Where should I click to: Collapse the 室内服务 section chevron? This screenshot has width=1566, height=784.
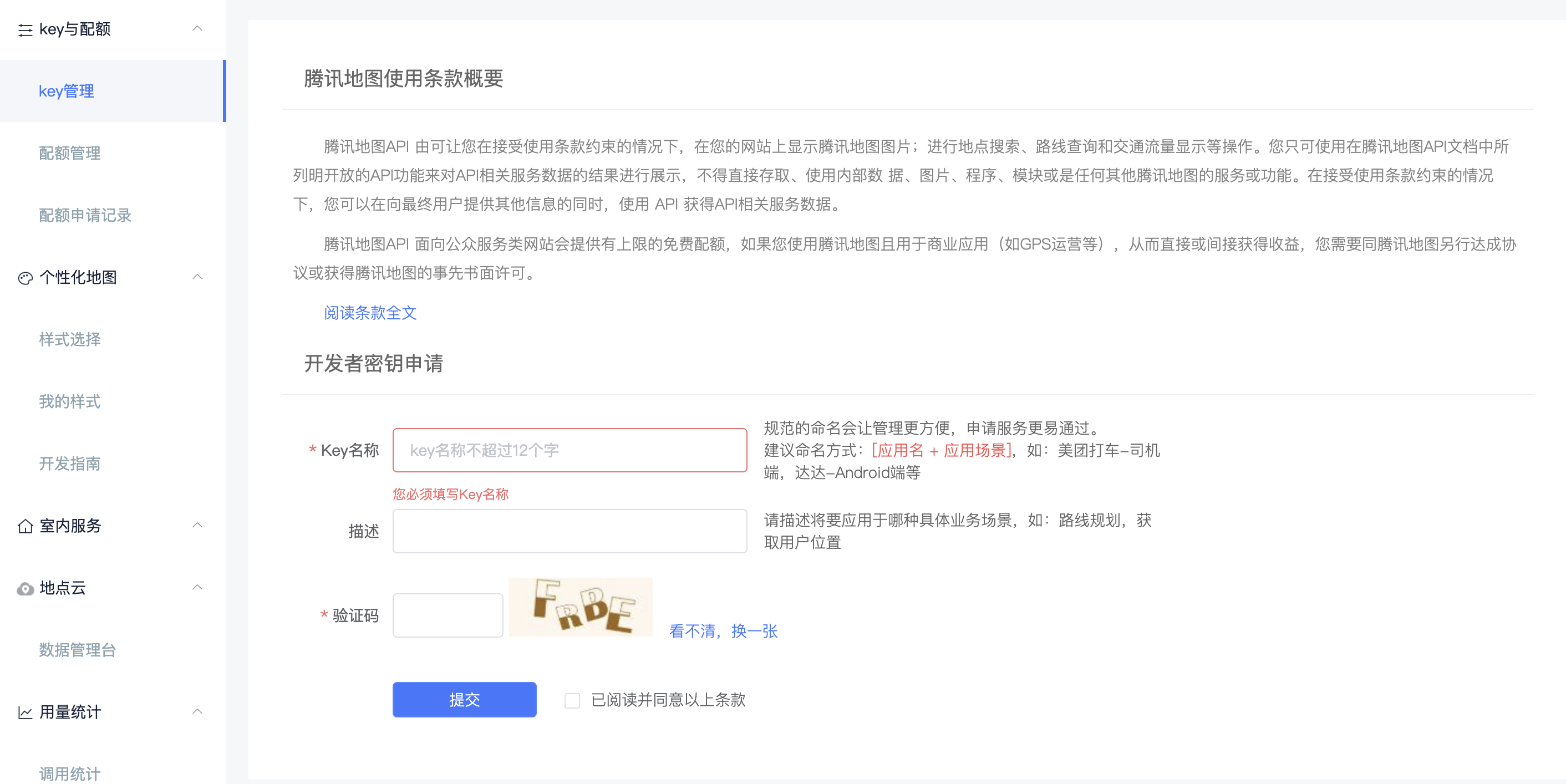tap(197, 525)
